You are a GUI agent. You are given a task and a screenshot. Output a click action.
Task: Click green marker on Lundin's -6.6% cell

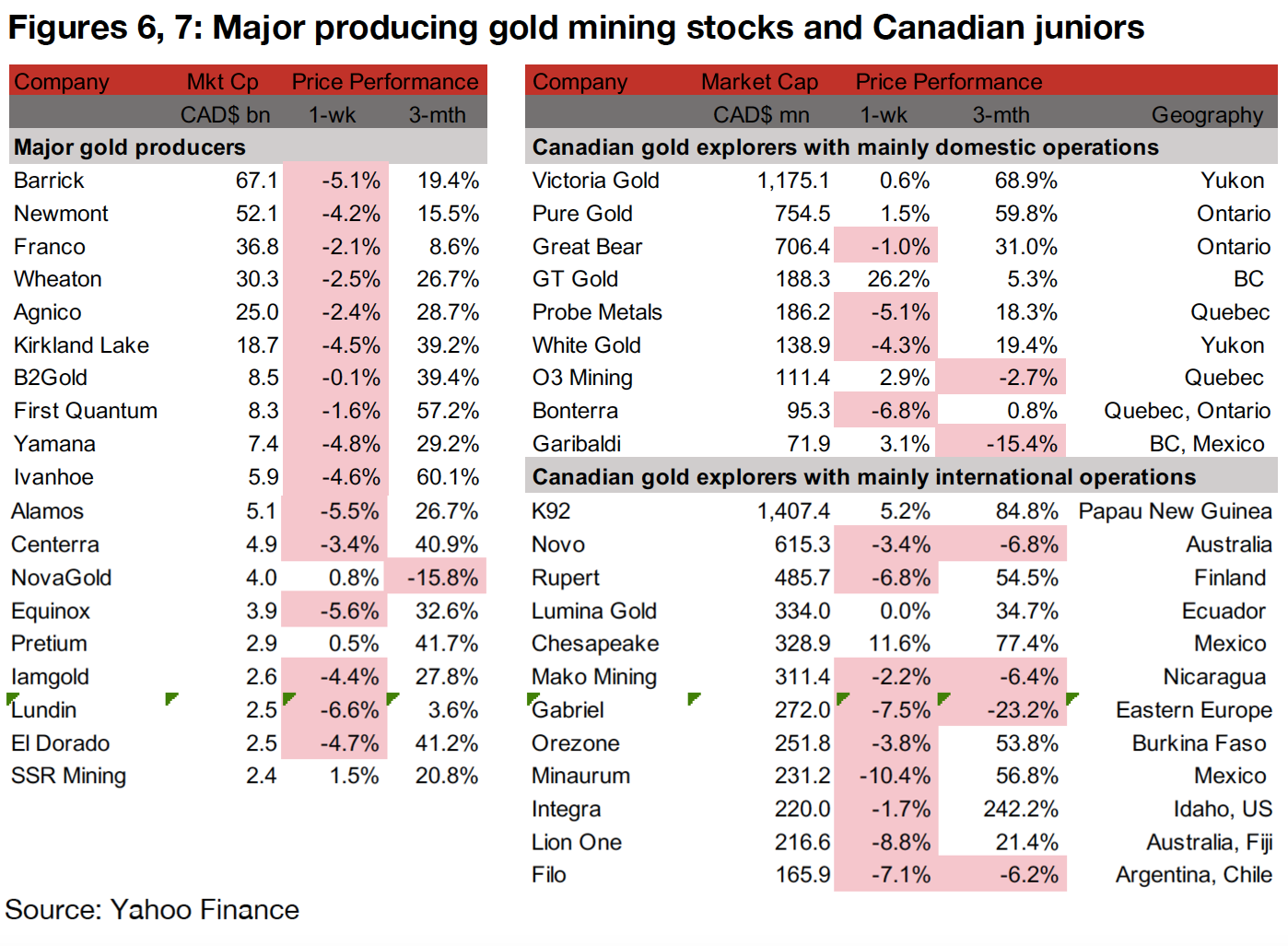pos(288,699)
